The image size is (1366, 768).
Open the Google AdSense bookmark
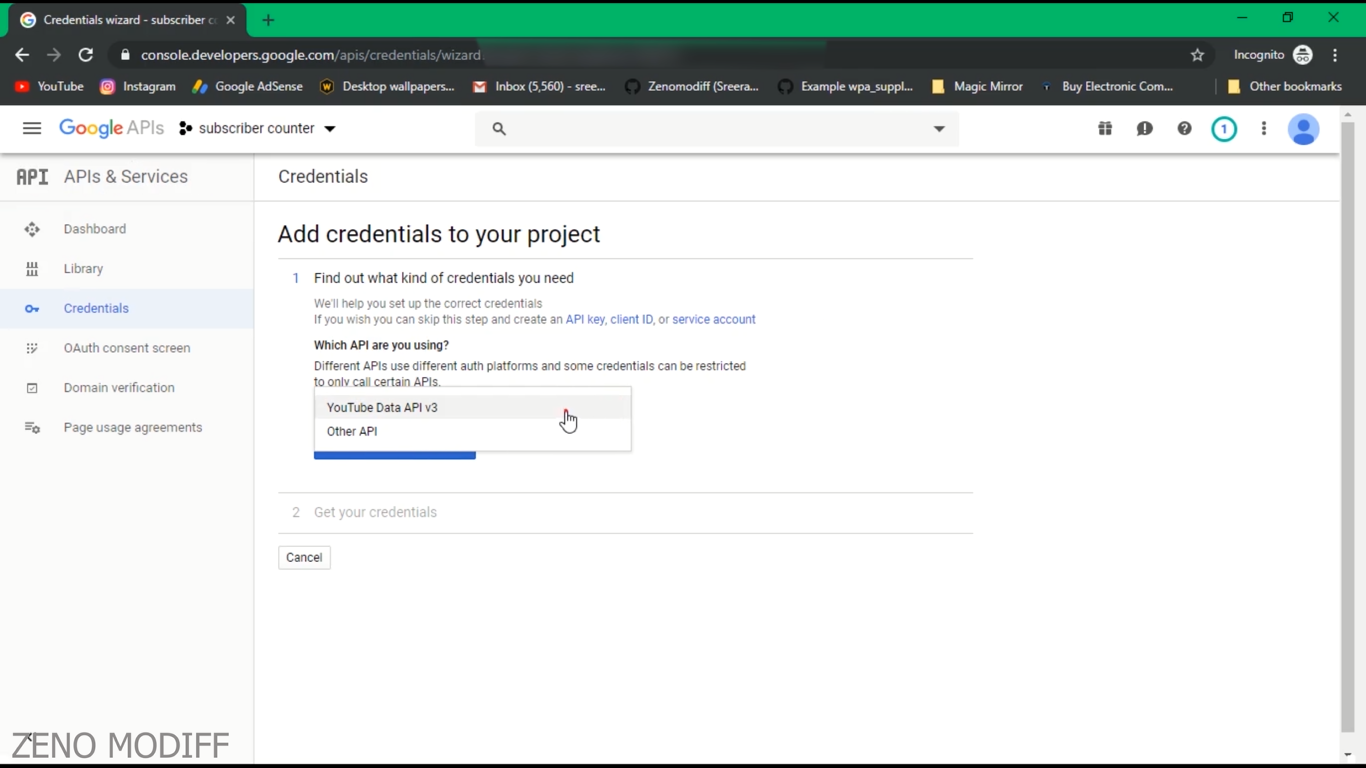[x=247, y=87]
